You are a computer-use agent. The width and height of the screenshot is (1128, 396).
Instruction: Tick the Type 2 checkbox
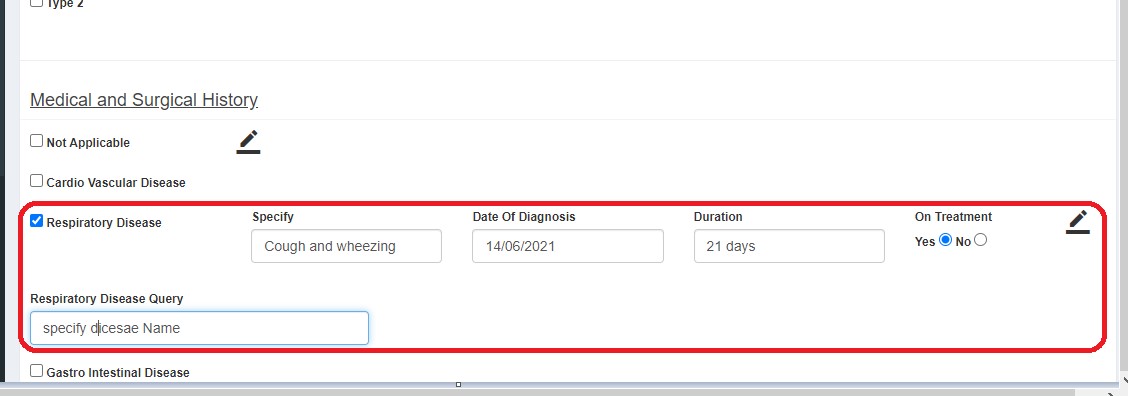pyautogui.click(x=37, y=2)
